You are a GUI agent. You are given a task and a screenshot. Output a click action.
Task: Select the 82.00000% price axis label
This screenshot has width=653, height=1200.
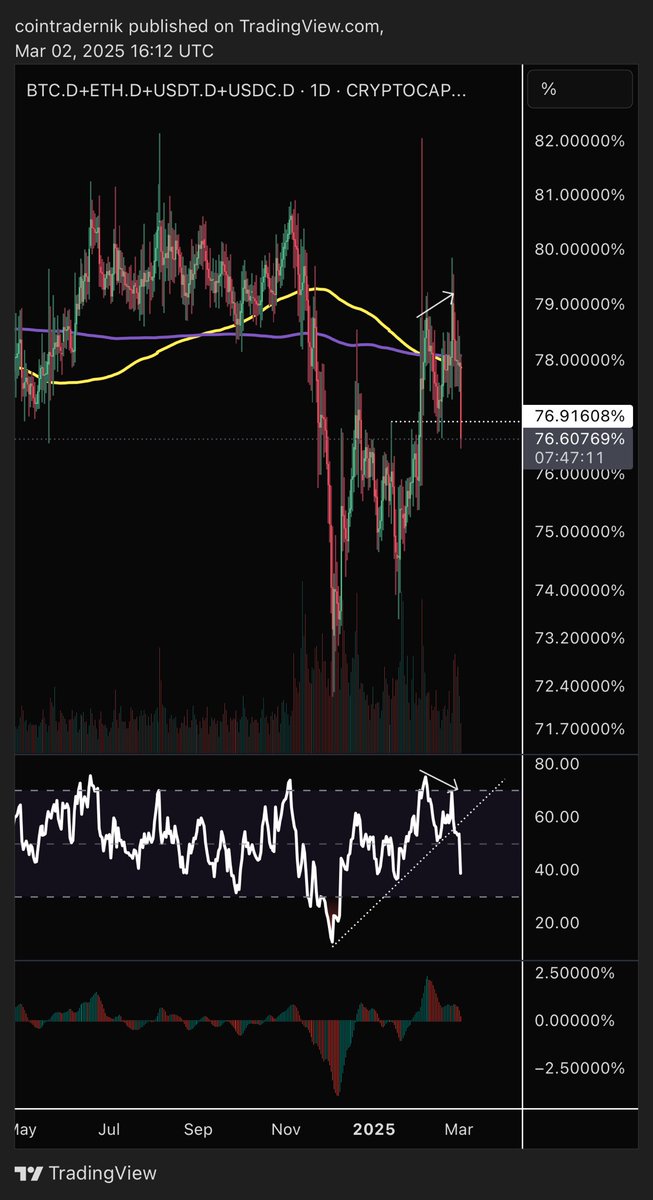(580, 141)
